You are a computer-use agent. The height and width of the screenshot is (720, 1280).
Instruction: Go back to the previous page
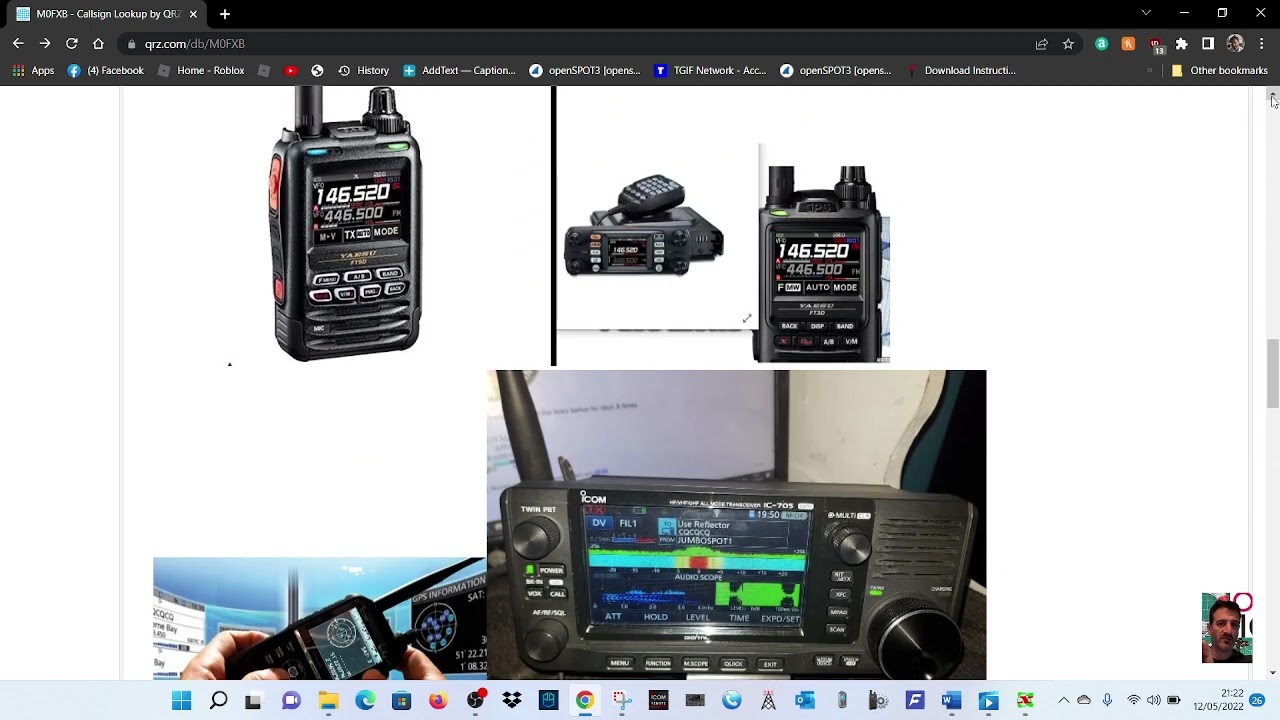pos(18,44)
